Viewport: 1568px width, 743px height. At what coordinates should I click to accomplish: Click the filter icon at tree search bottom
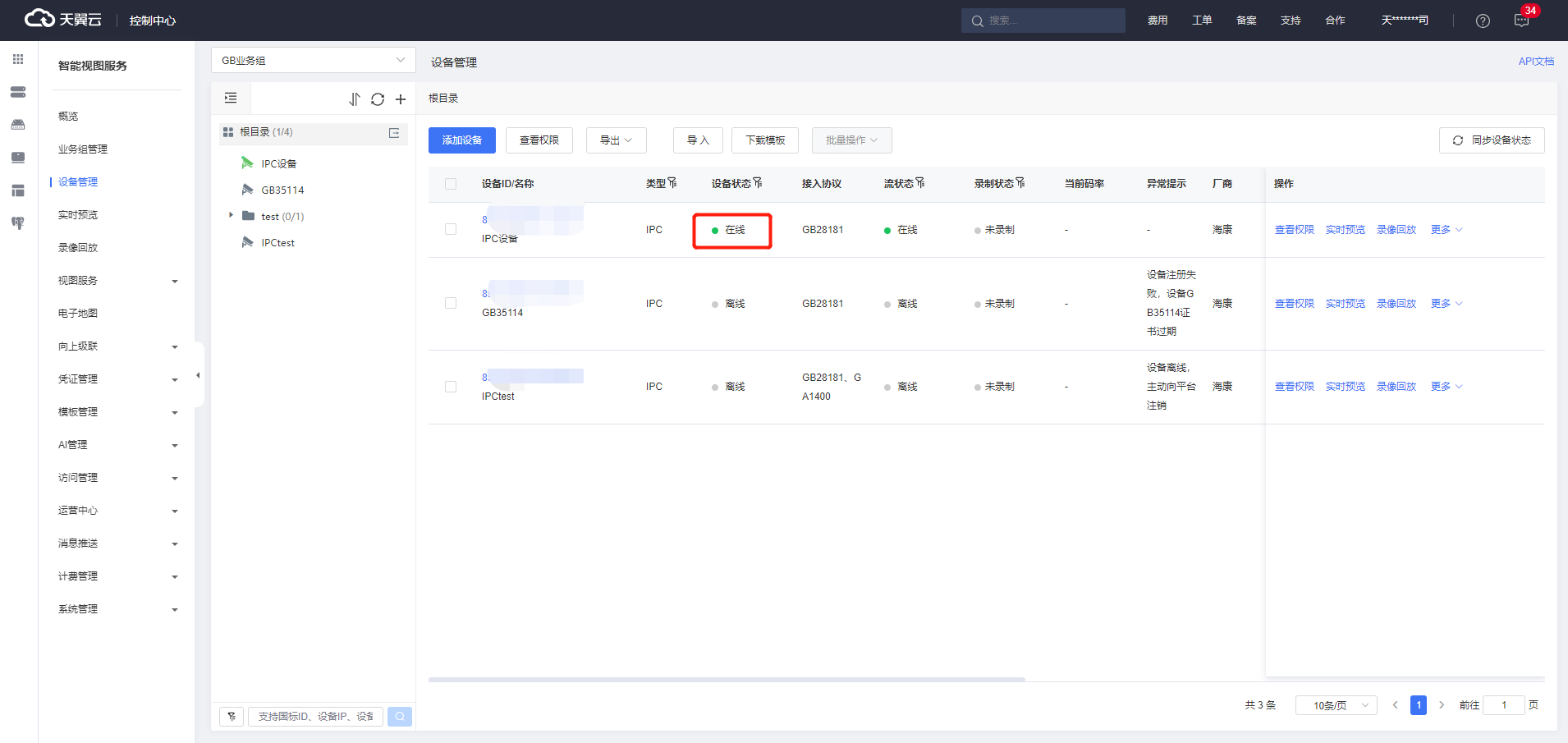(x=232, y=717)
